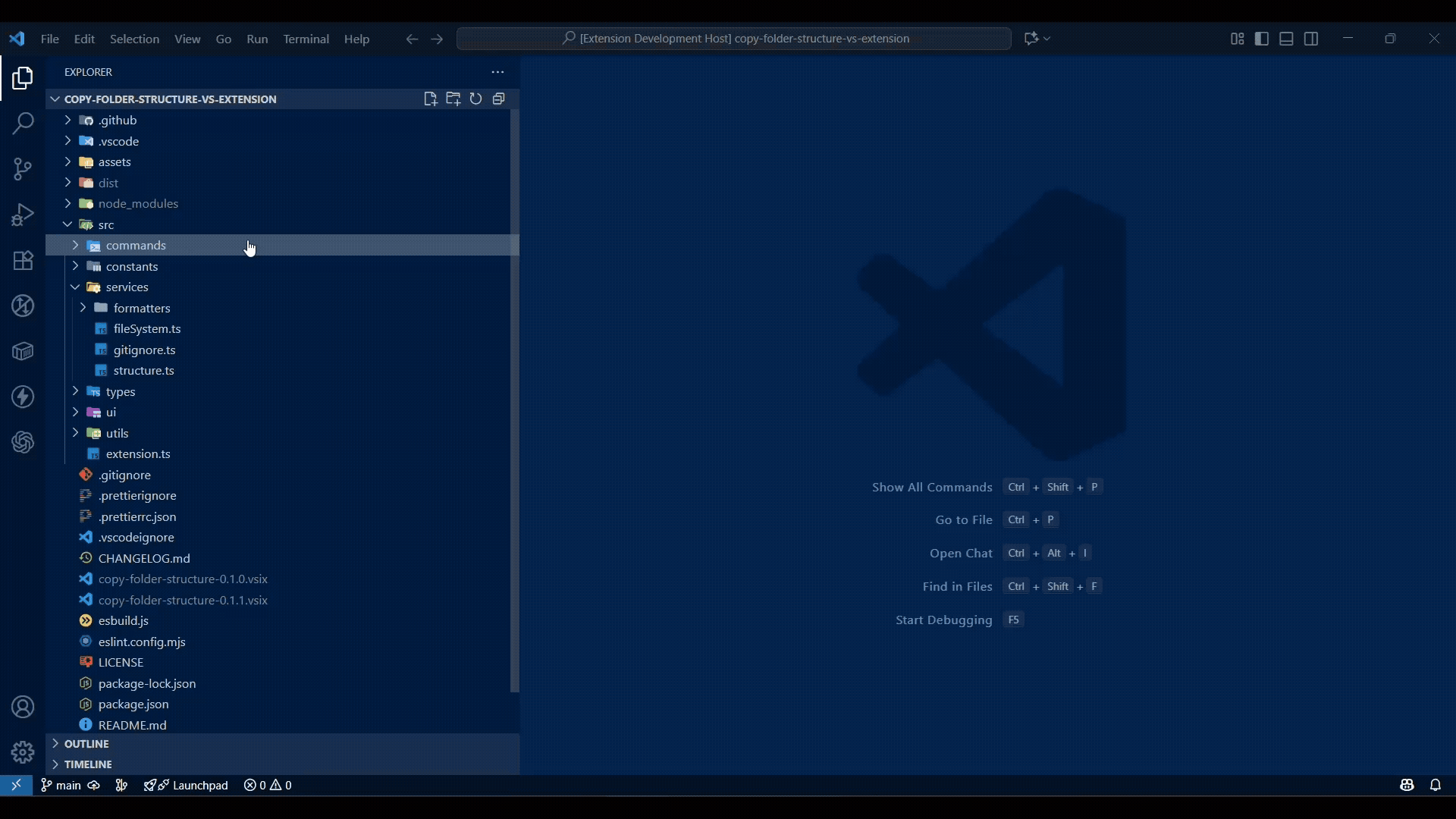
Task: Expand the commands folder
Action: pyautogui.click(x=283, y=246)
